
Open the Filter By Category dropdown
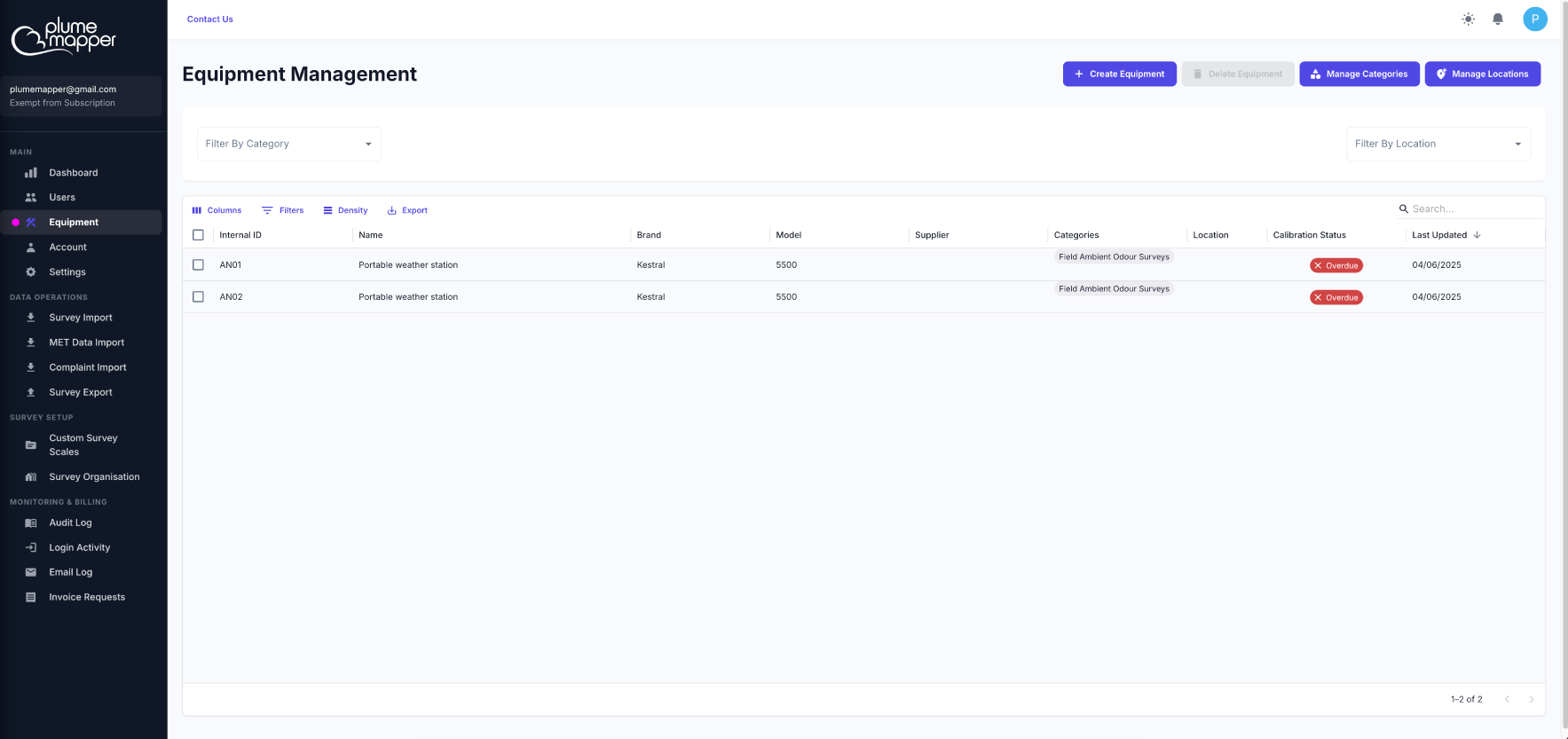pyautogui.click(x=289, y=144)
